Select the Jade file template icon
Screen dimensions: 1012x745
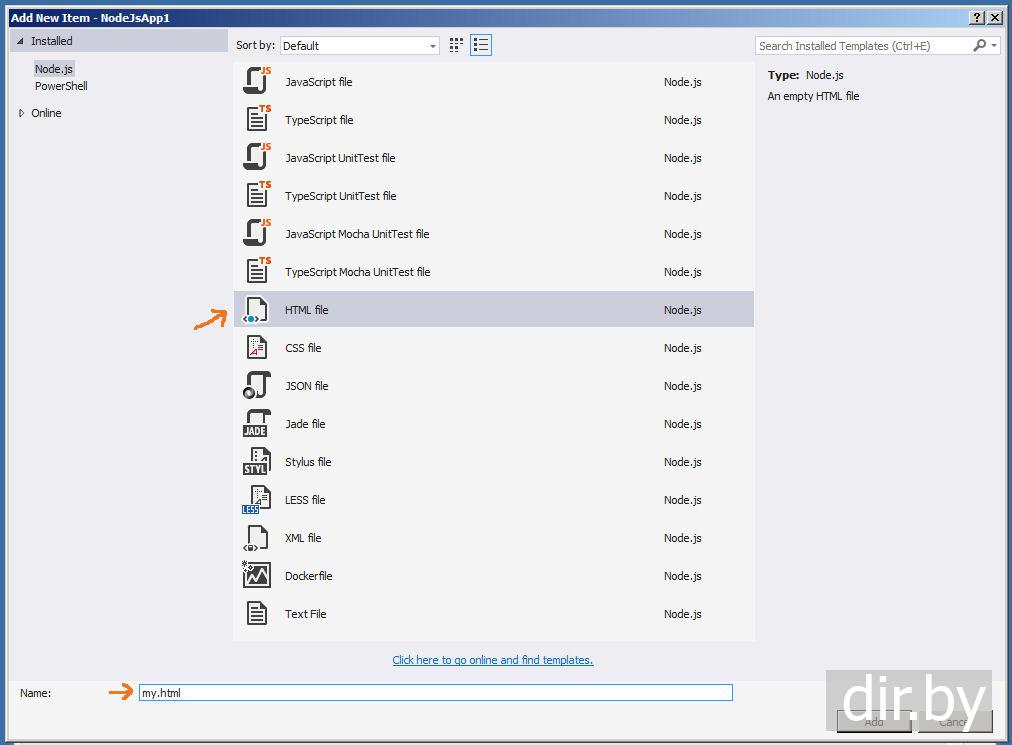(257, 424)
